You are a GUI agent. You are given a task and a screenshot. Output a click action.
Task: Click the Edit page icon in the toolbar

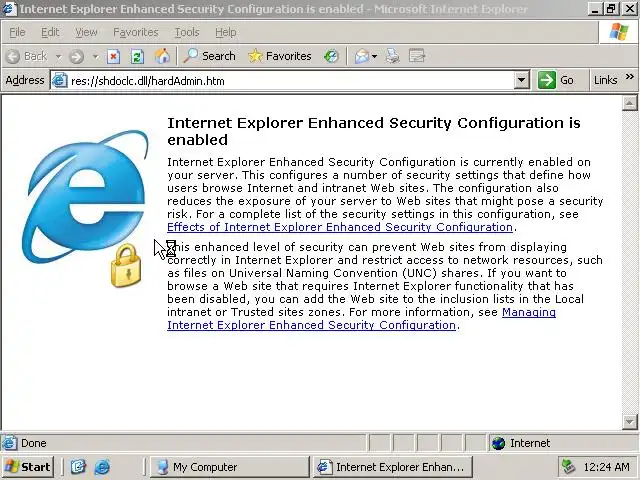click(417, 56)
